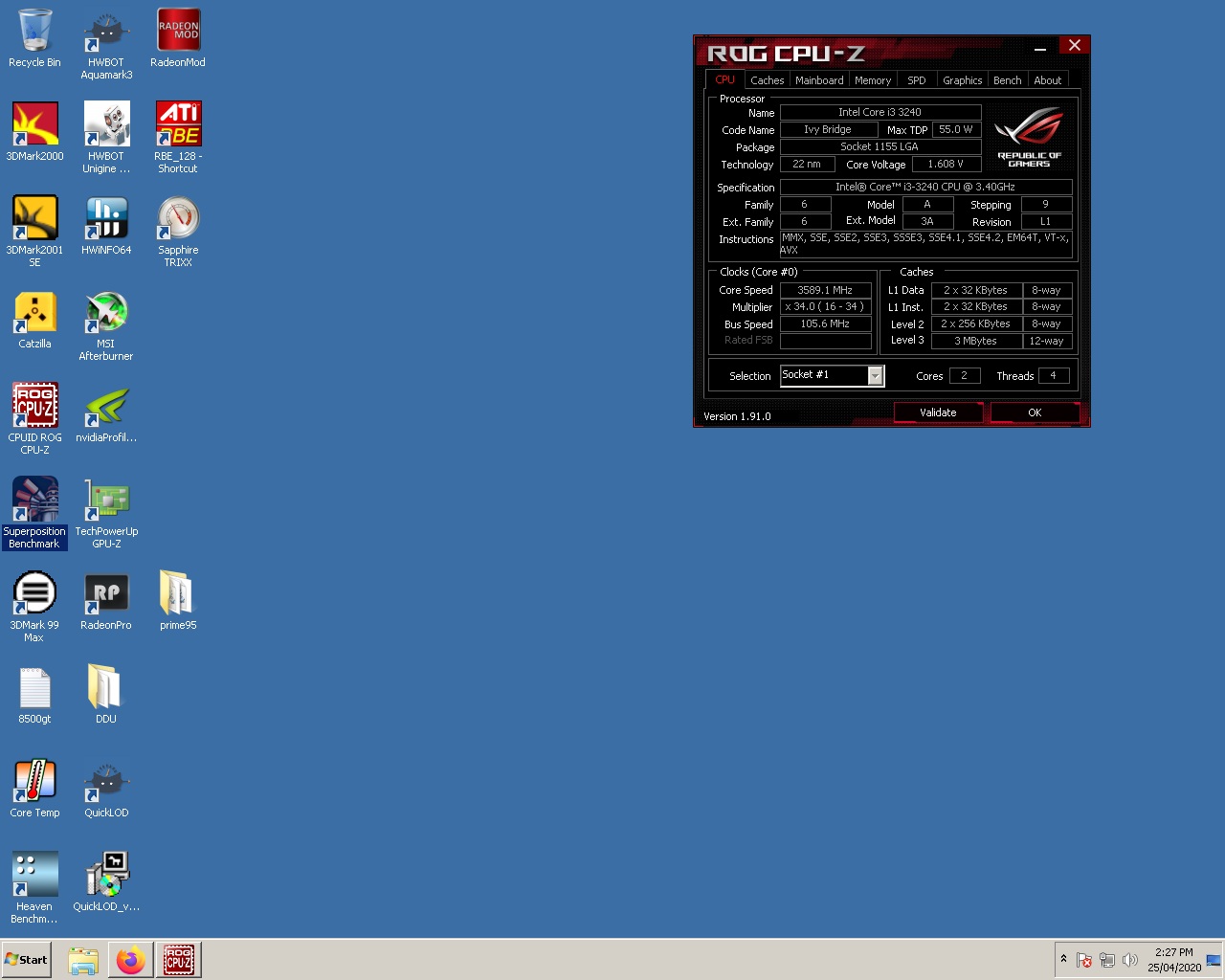The height and width of the screenshot is (980, 1225).
Task: Open the Start menu
Action: [26, 960]
